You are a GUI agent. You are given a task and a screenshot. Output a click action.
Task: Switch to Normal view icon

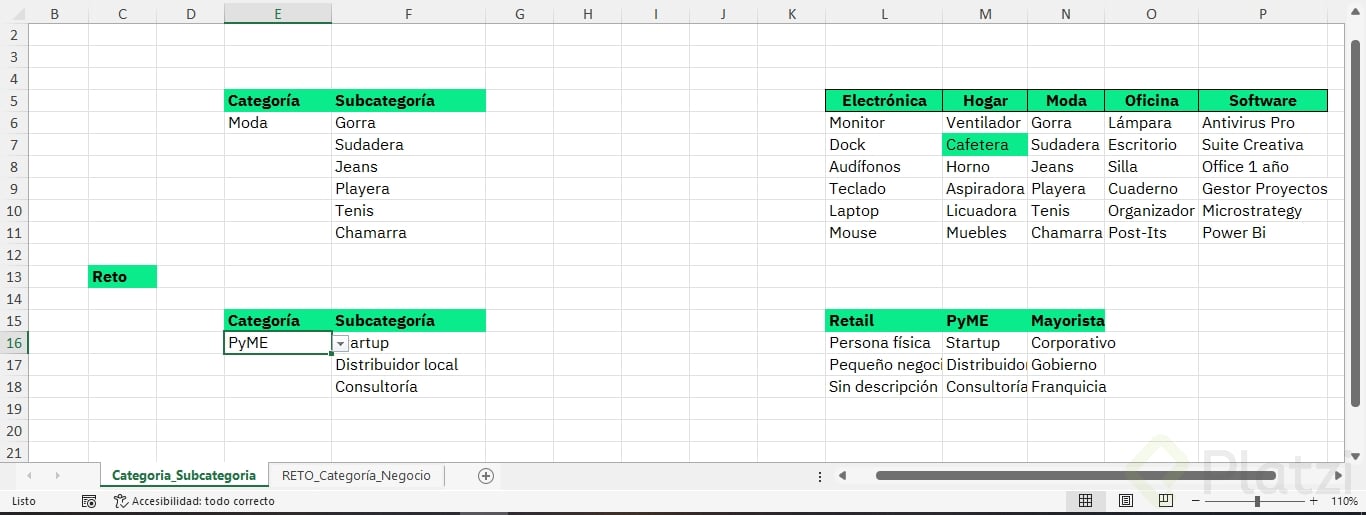coord(1085,501)
